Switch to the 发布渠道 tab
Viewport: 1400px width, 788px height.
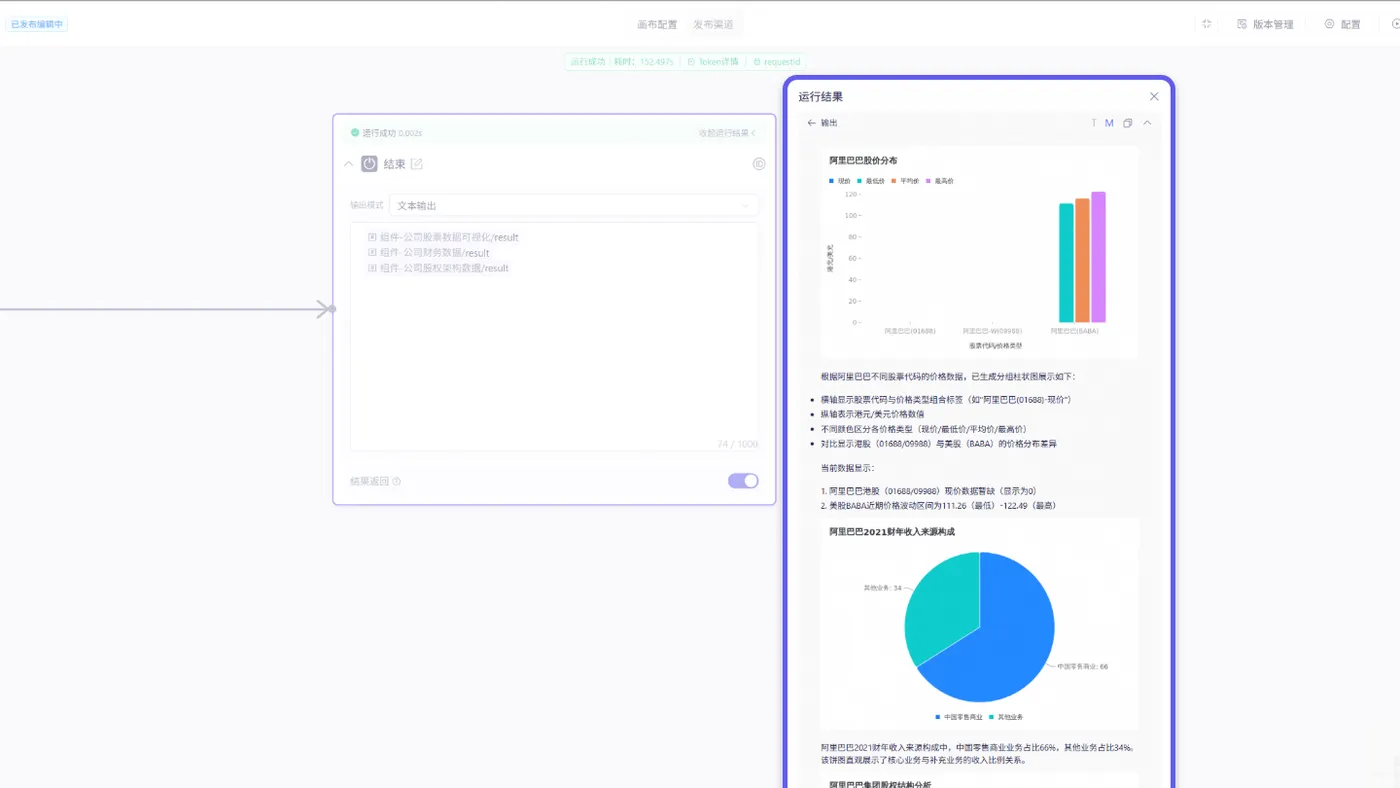[713, 24]
